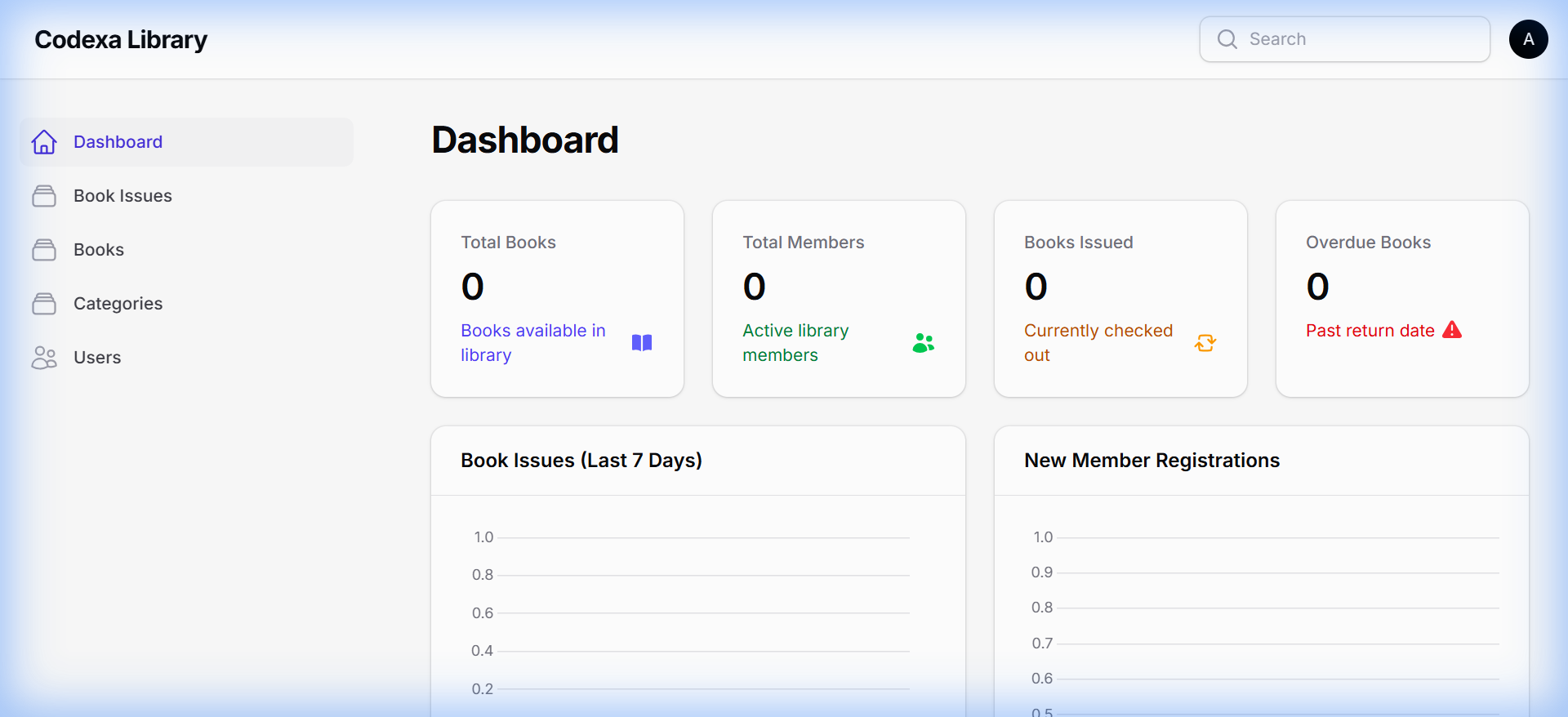Click the Dashboard page heading
Screen dimensions: 1568x717
(x=525, y=140)
